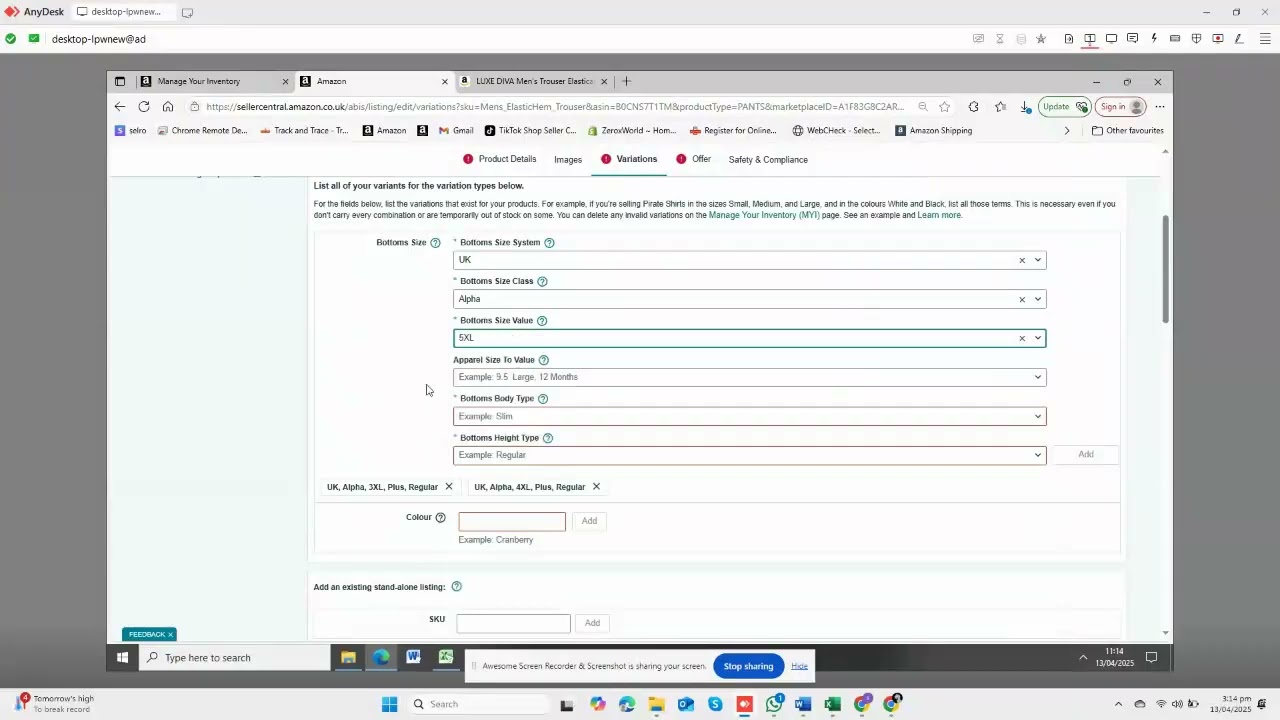This screenshot has height=720, width=1280.
Task: Open local WhatsApp taskbar icon
Action: 774,704
